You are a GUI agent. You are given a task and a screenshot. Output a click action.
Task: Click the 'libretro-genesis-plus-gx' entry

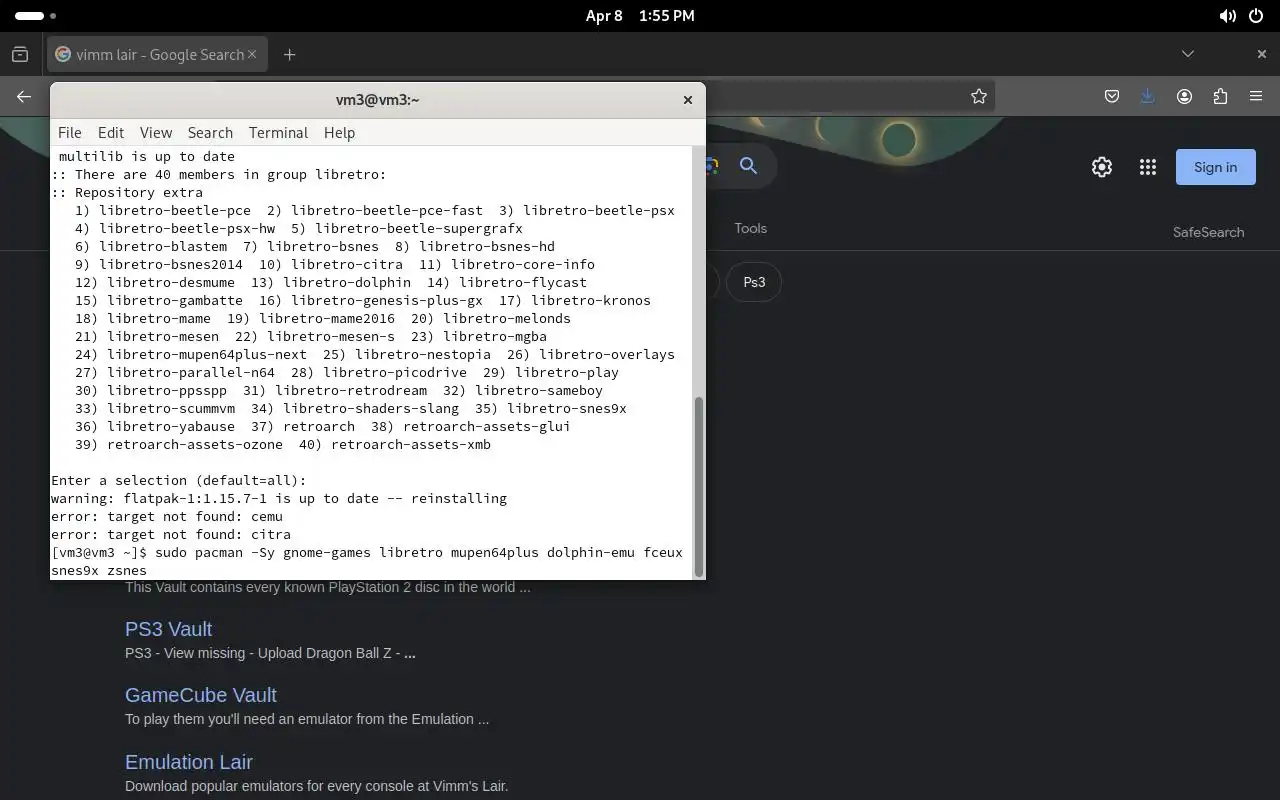coord(387,300)
